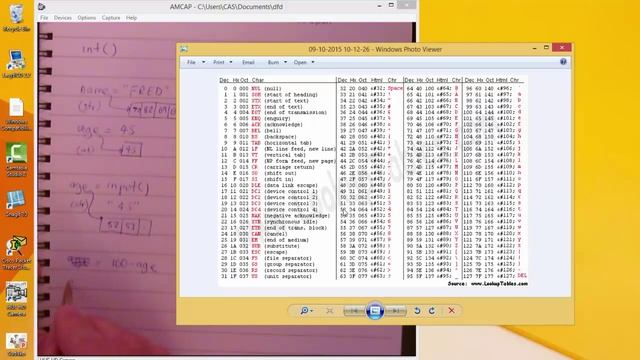The width and height of the screenshot is (640, 360).
Task: Start the slide show
Action: pos(375,311)
